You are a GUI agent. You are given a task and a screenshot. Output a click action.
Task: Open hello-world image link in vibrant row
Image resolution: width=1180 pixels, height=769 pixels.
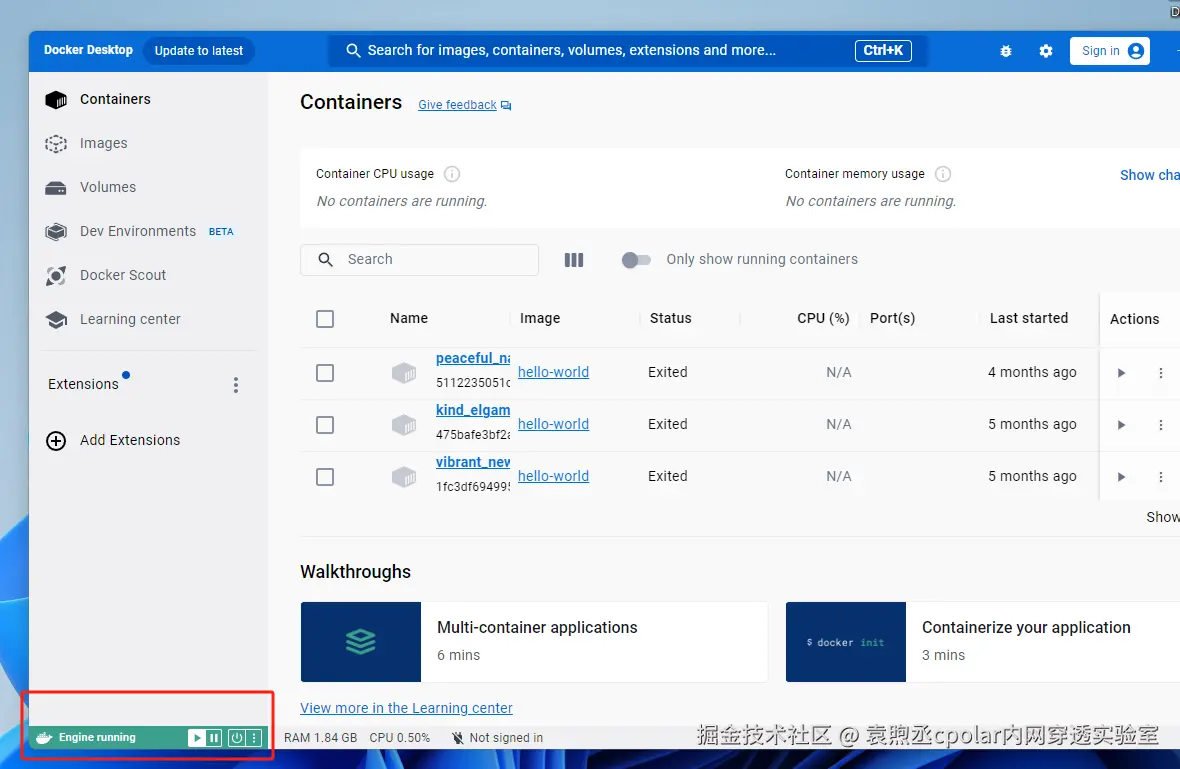[553, 476]
